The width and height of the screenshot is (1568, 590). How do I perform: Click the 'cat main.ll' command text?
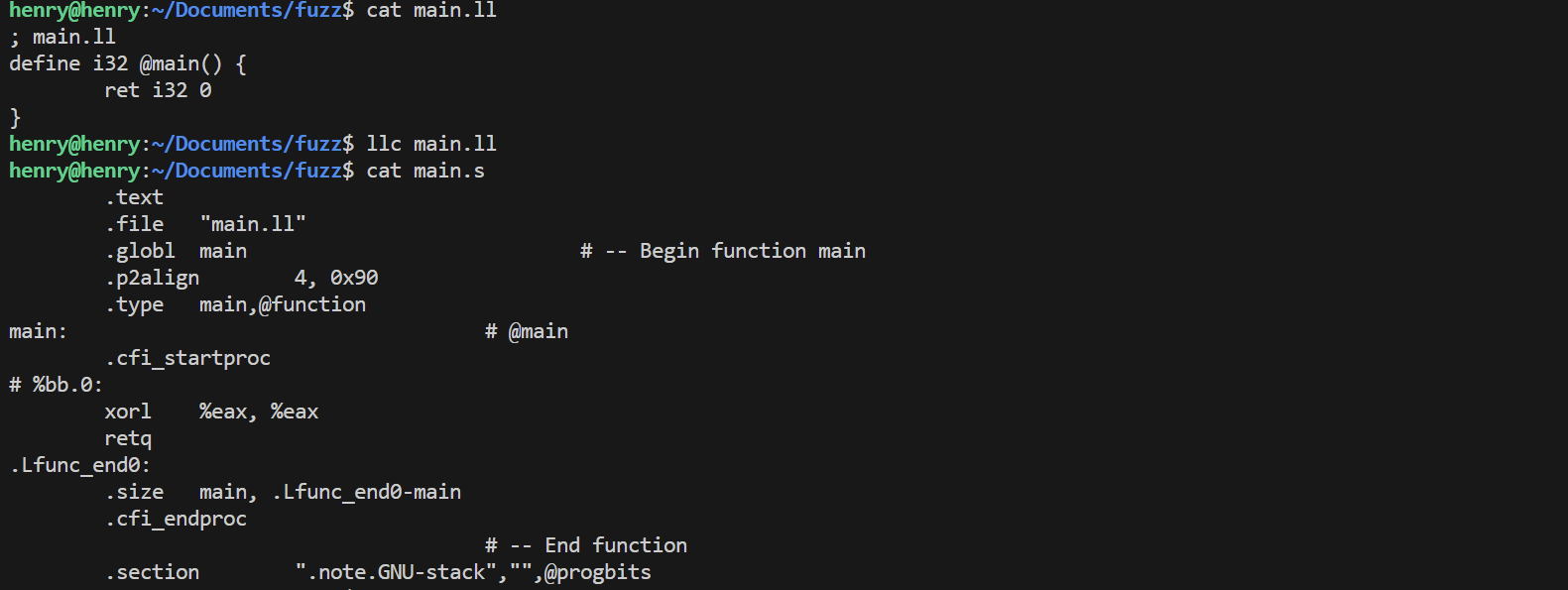point(431,11)
